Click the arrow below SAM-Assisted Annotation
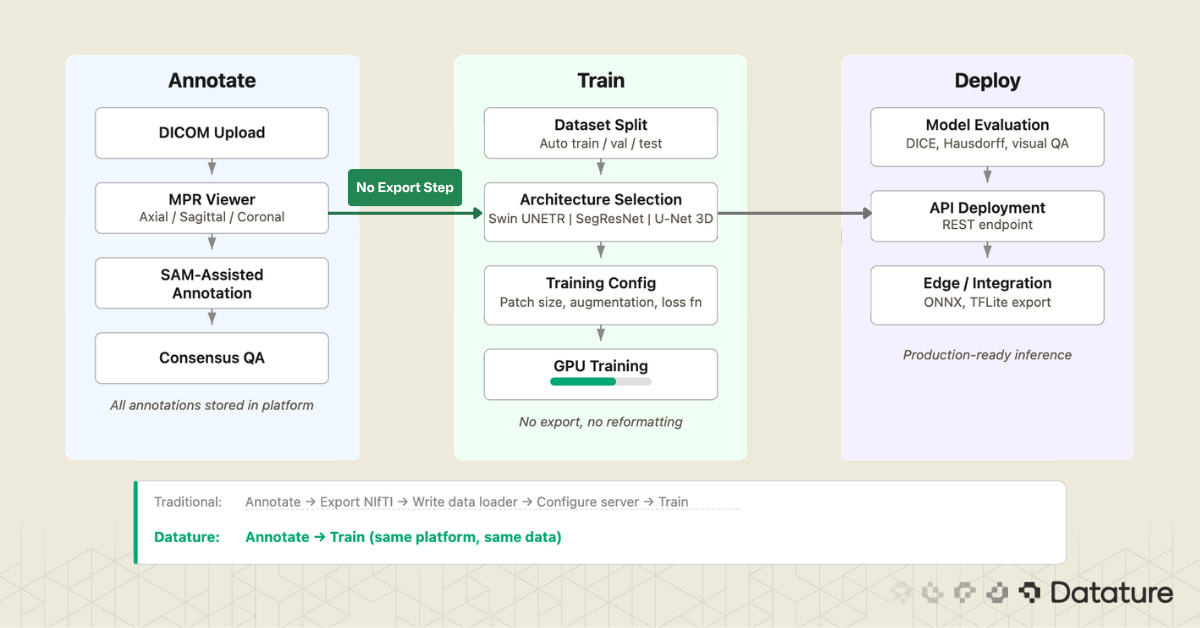Screen dimensions: 1200x628 click(211, 319)
